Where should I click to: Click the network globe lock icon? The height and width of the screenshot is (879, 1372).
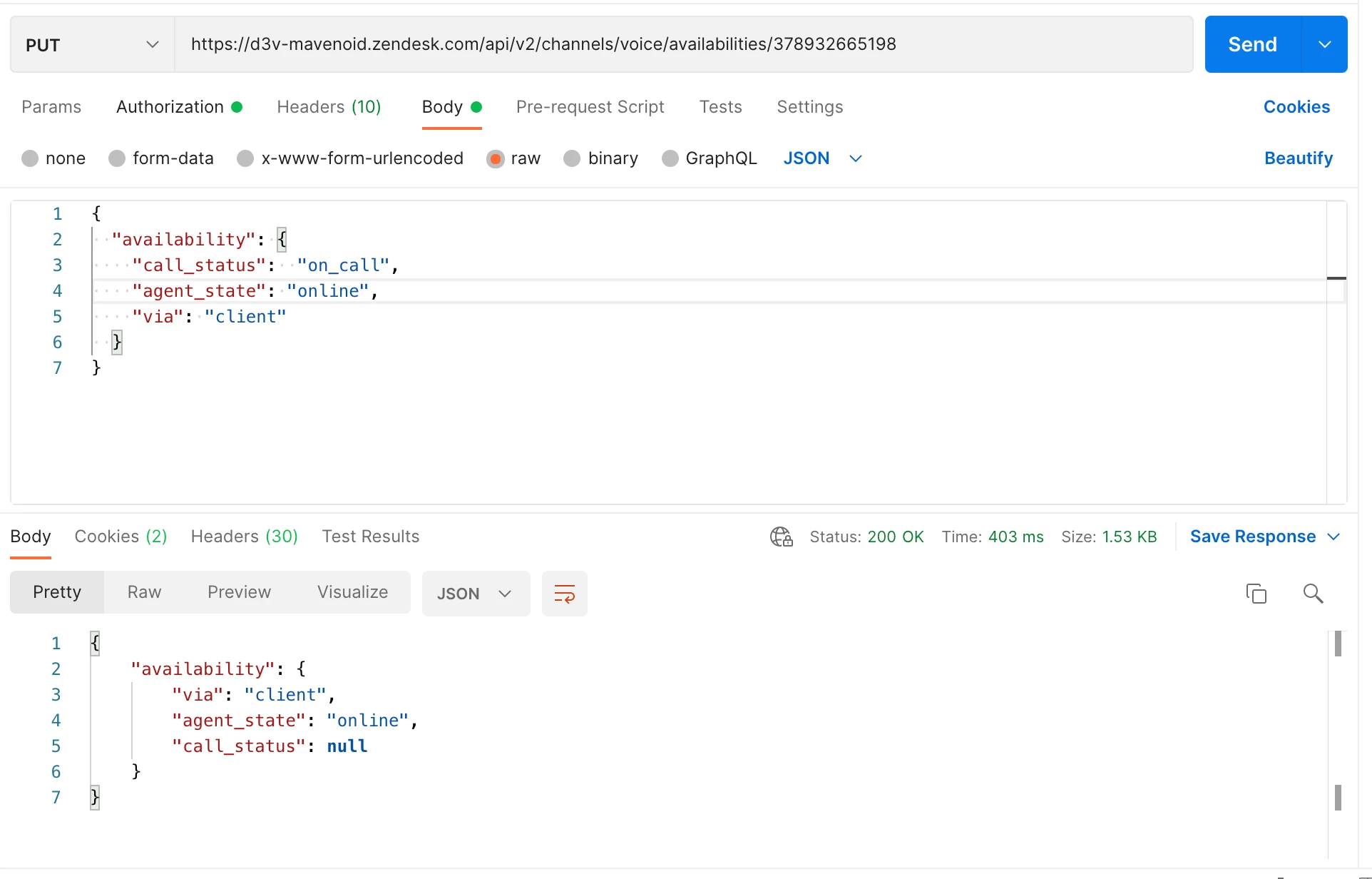click(781, 537)
